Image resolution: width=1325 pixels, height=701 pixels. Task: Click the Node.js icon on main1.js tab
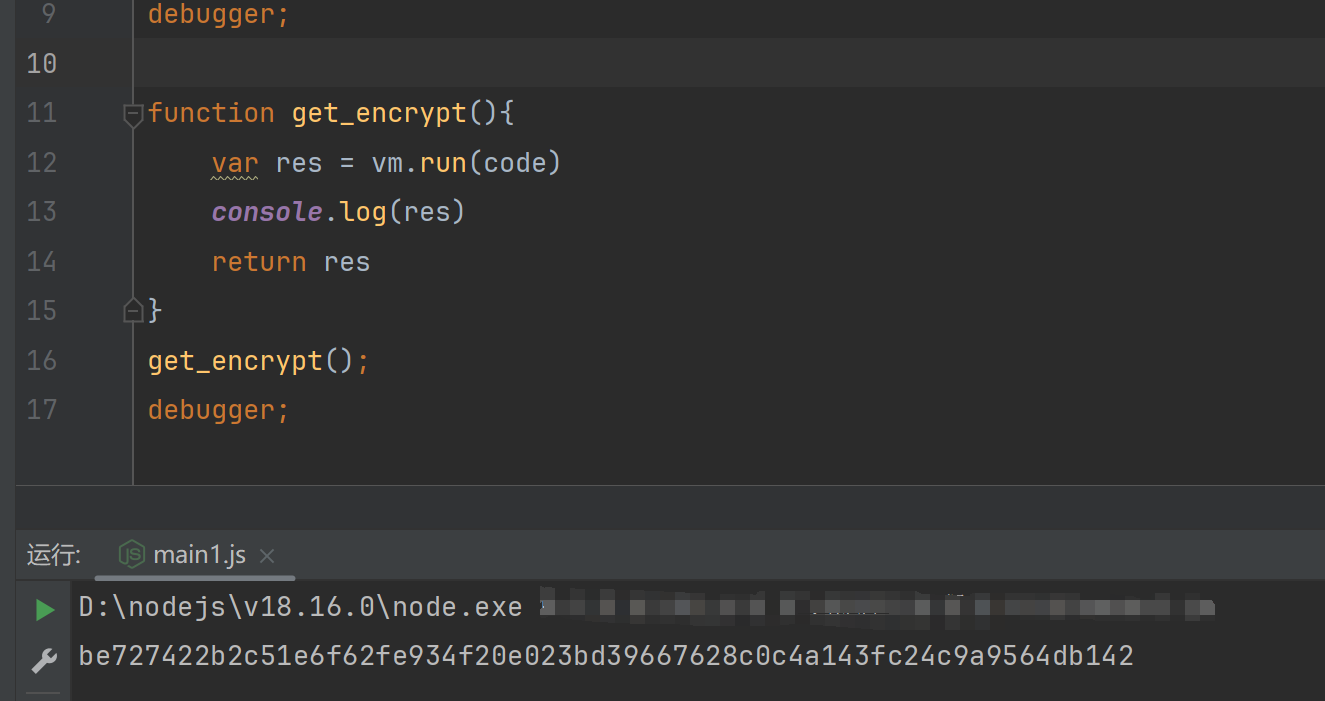pyautogui.click(x=131, y=555)
